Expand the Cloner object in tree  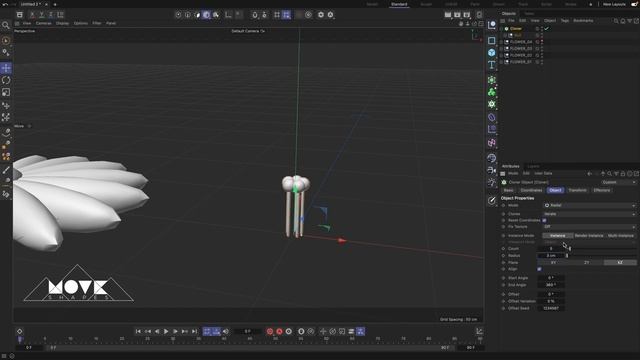[x=502, y=29]
